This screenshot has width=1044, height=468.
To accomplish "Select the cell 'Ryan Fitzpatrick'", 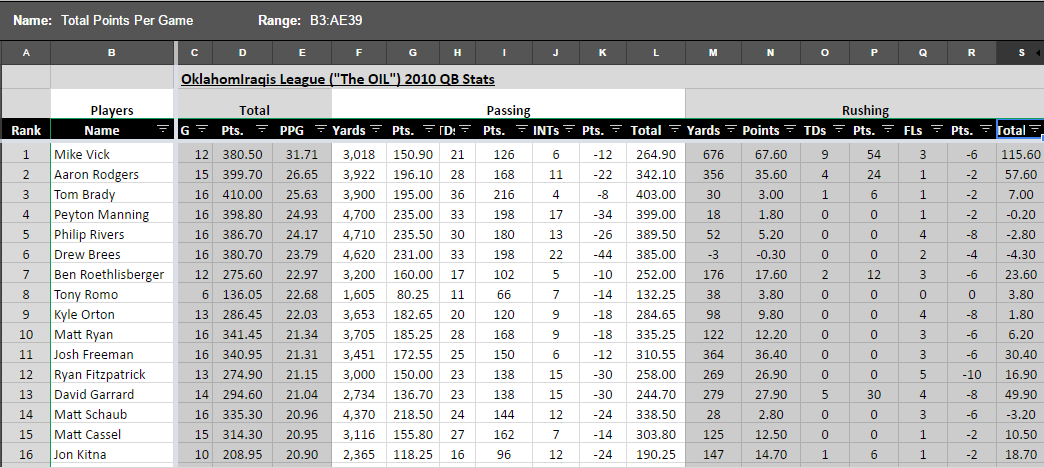I will click(112, 374).
